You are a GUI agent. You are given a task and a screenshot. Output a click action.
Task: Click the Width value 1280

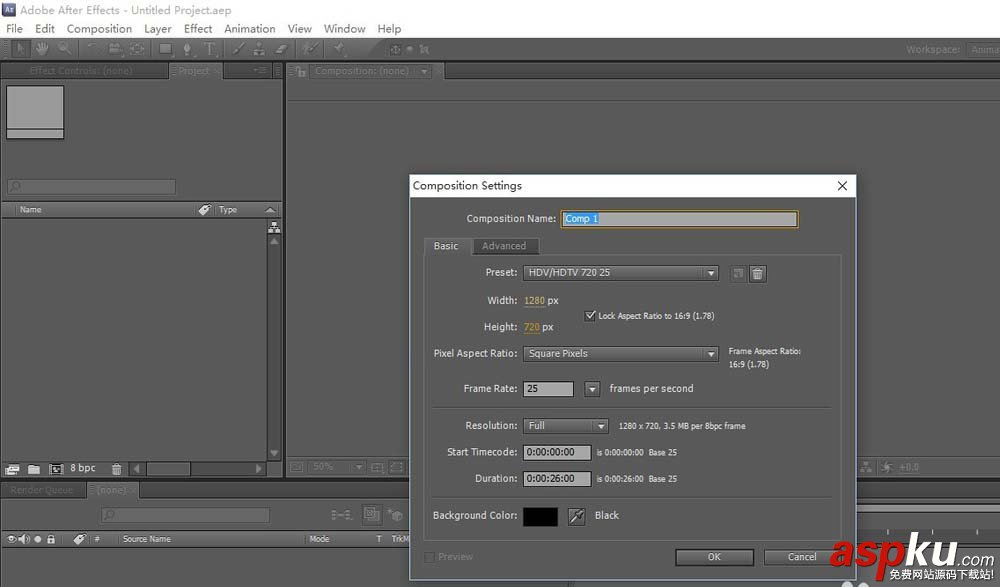pos(534,301)
